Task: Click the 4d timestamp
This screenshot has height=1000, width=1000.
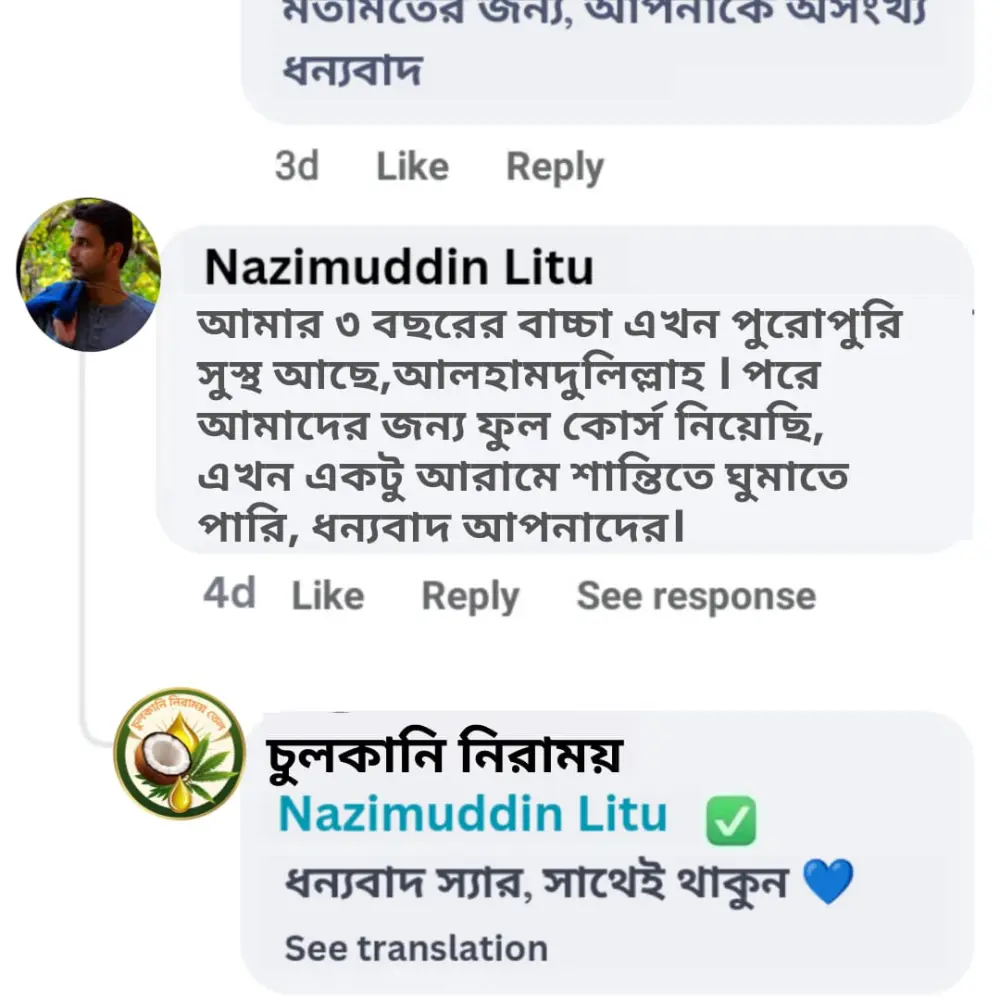Action: pos(229,594)
